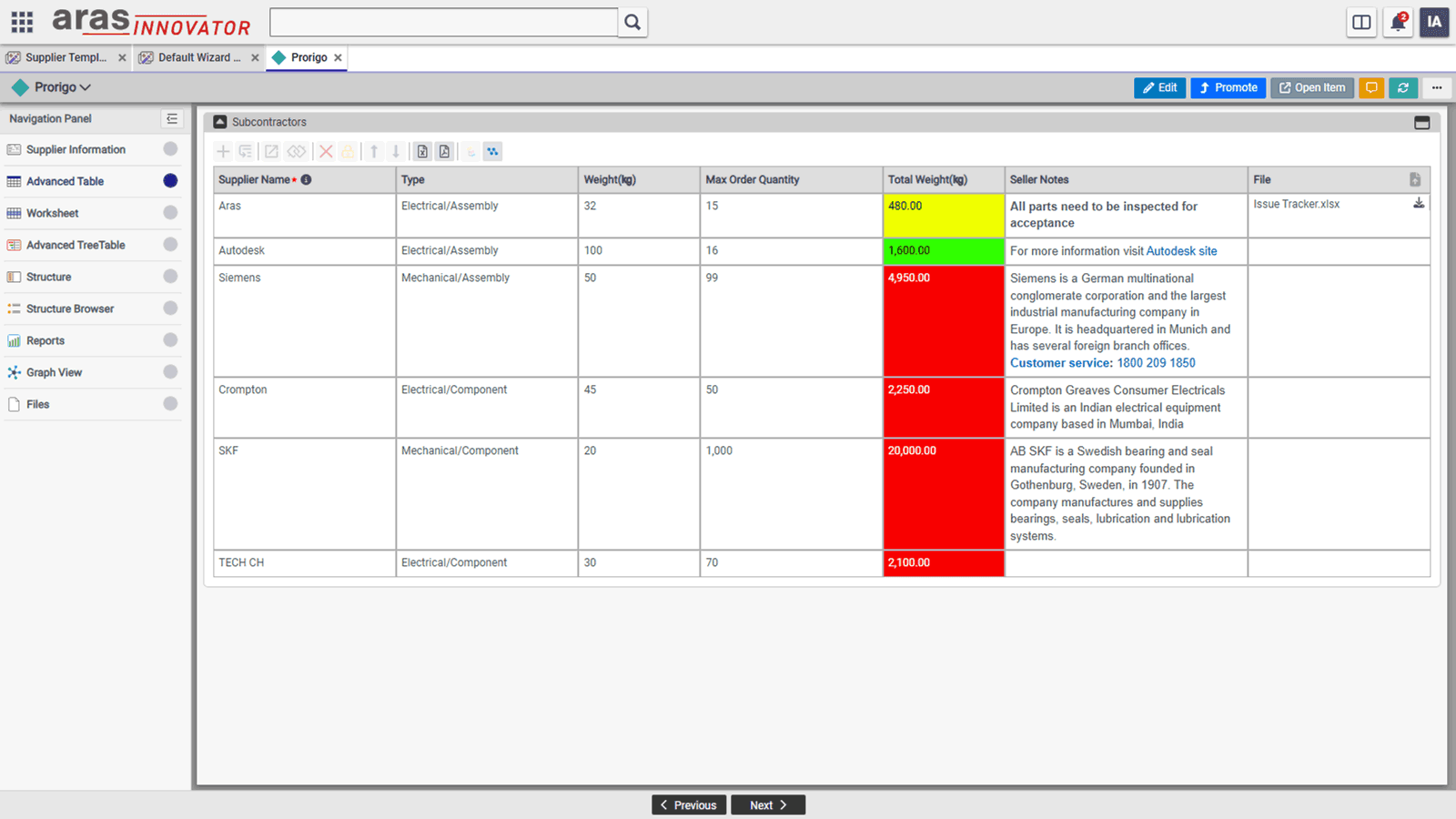
Task: Collapse the Navigation Panel
Action: pyautogui.click(x=172, y=118)
